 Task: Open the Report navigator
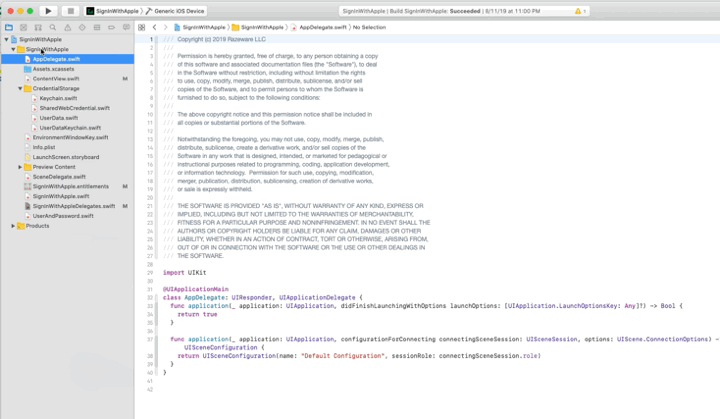point(126,28)
